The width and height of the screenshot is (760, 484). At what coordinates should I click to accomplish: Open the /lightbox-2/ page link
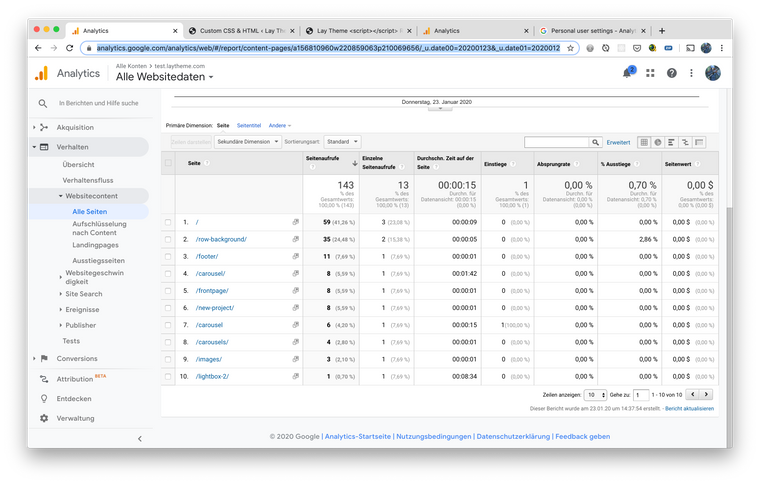pyautogui.click(x=212, y=376)
